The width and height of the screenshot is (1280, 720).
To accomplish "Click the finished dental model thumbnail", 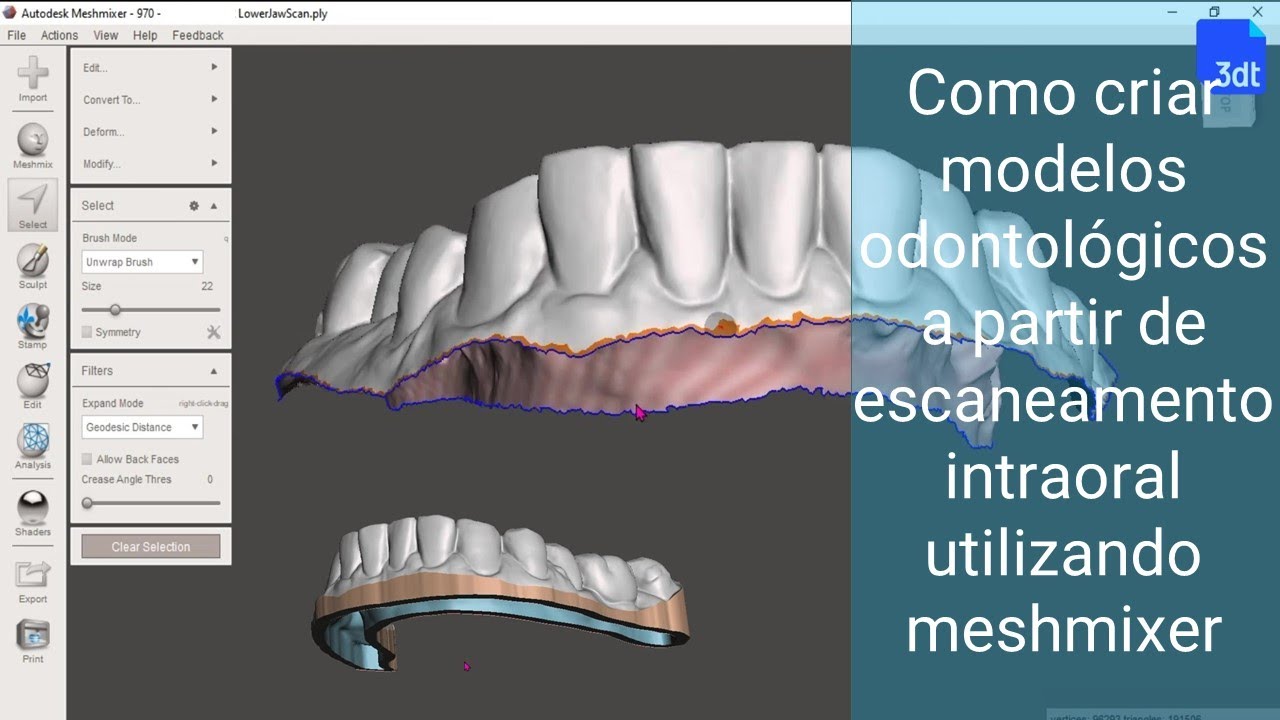I will [x=500, y=592].
